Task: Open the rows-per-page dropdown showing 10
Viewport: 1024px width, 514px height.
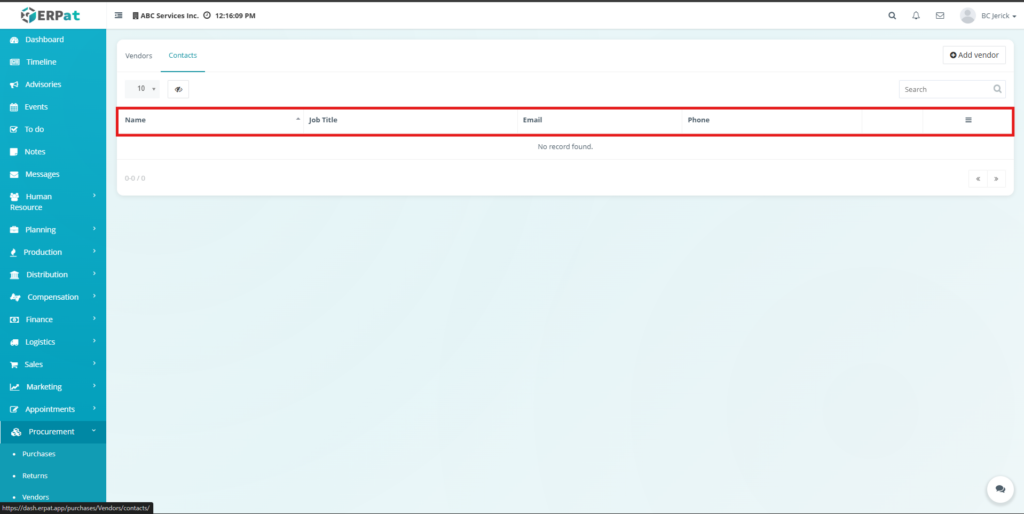Action: [142, 89]
